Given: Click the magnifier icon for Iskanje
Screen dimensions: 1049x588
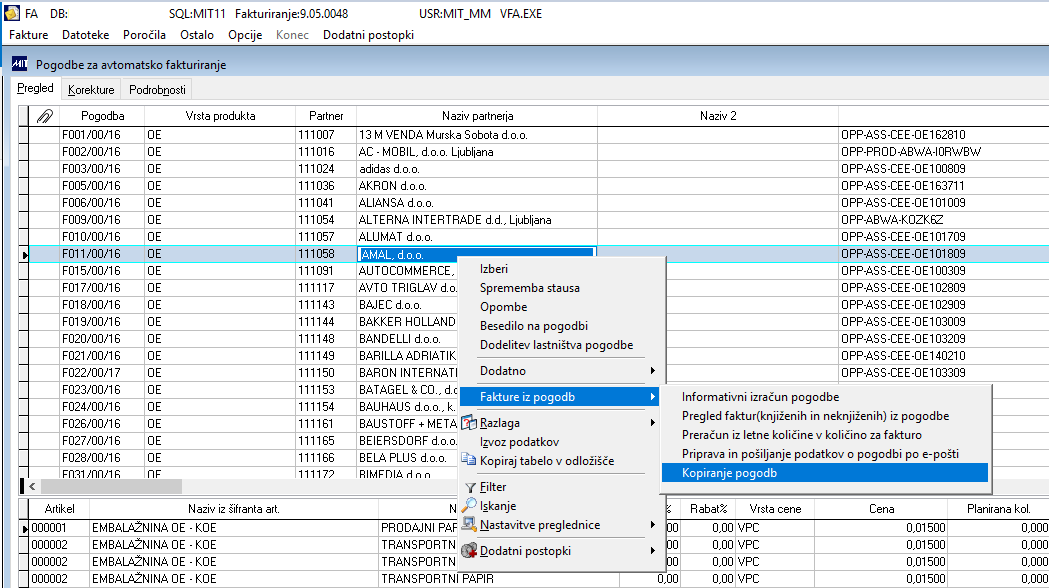Looking at the screenshot, I should (x=469, y=506).
